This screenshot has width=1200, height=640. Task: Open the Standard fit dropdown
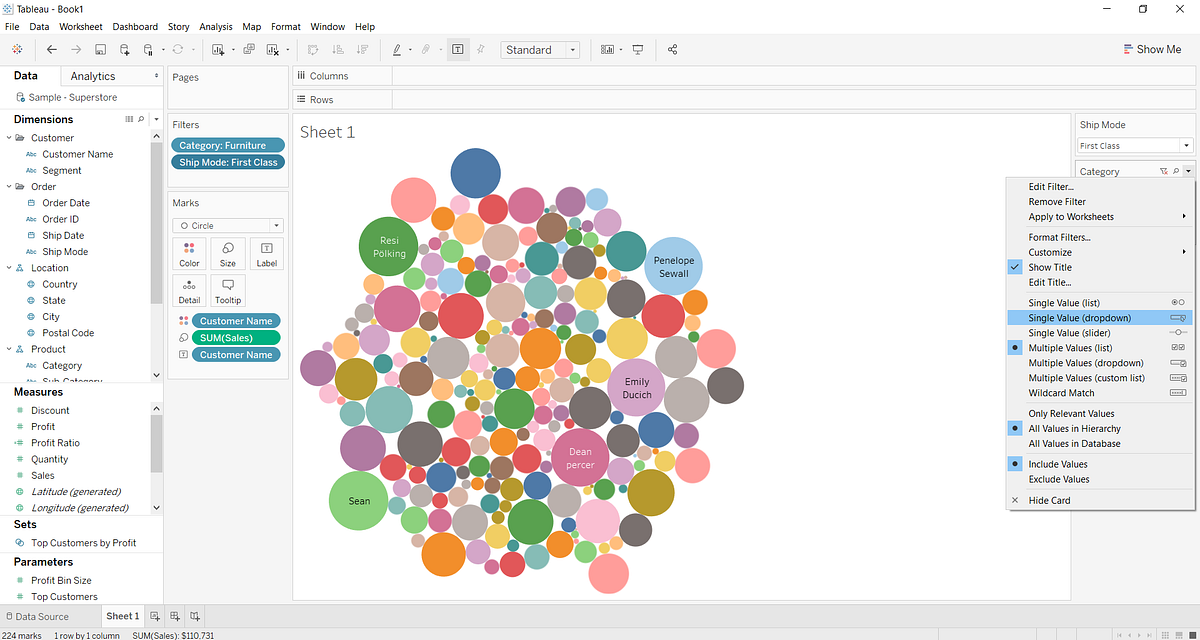(572, 48)
